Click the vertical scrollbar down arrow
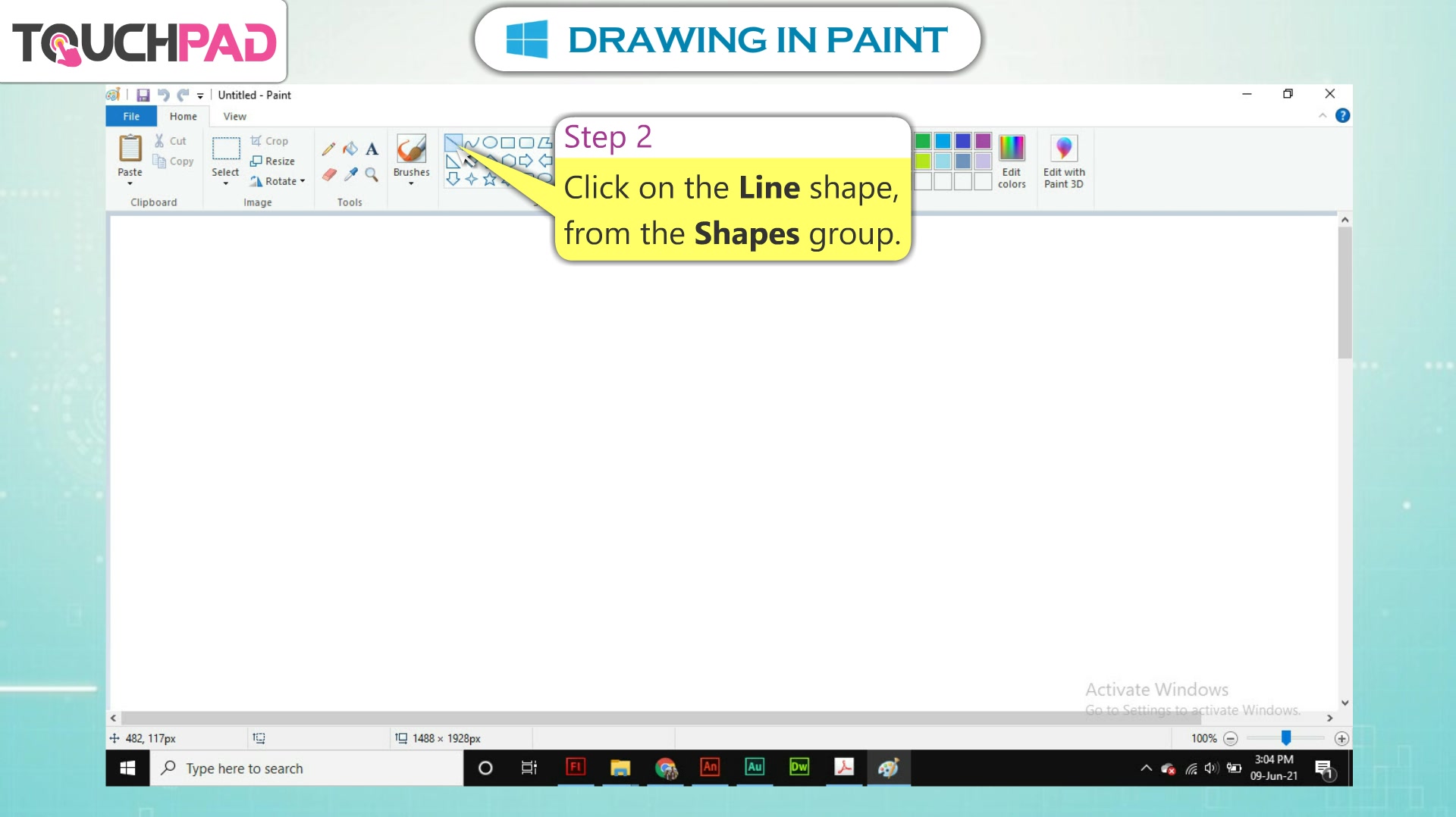 click(x=1345, y=703)
